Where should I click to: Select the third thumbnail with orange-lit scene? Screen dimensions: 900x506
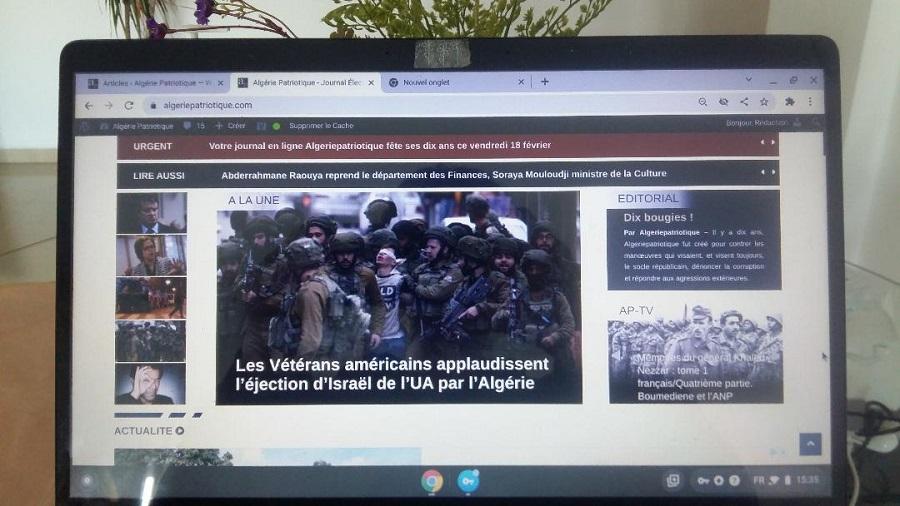151,298
